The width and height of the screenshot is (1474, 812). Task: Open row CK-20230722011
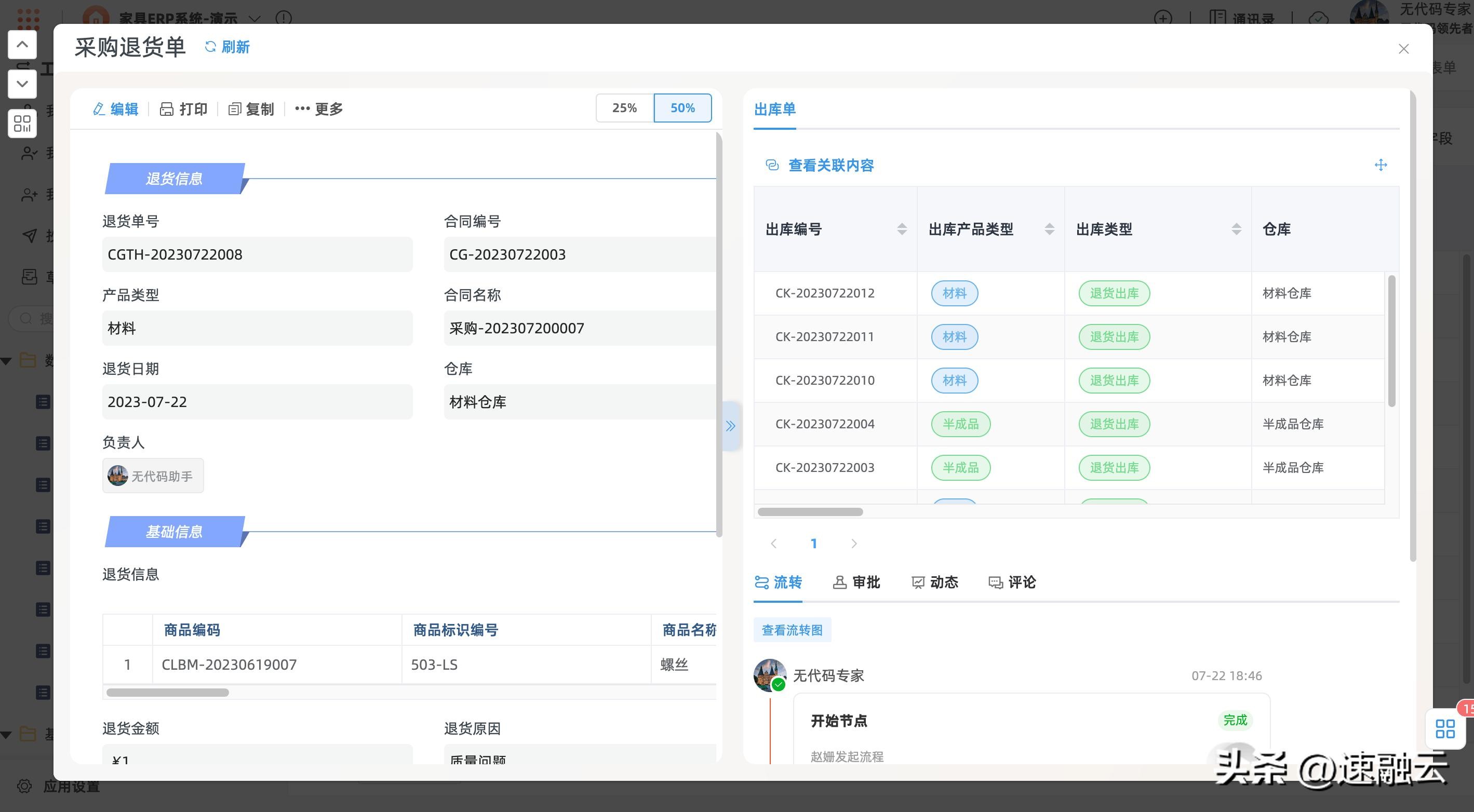(1069, 337)
